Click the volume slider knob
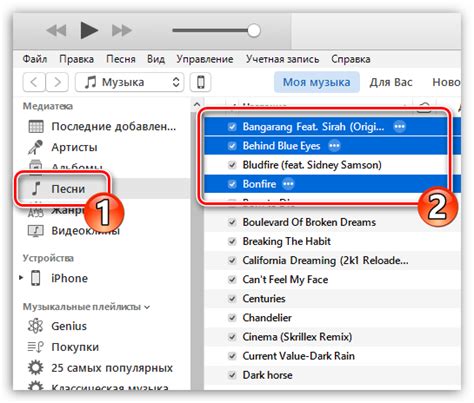 pyautogui.click(x=254, y=31)
